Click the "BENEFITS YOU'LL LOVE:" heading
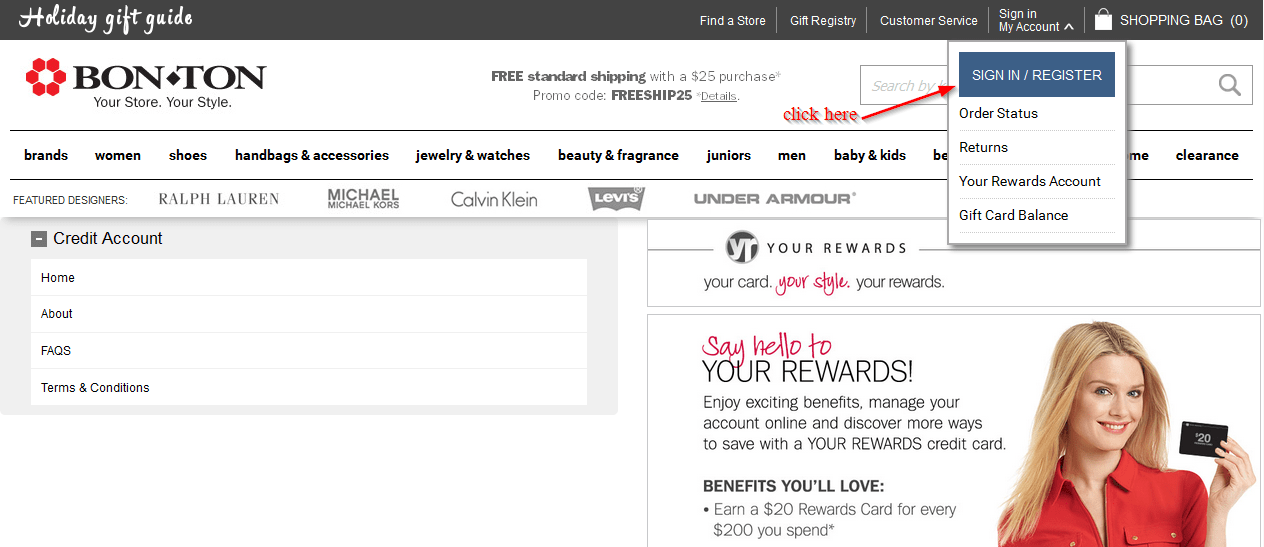 793,486
